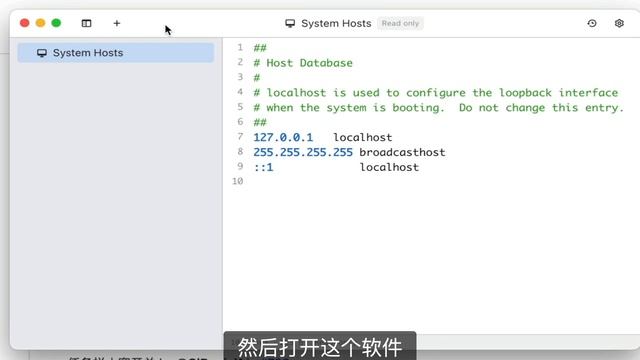Click the broadcasthost hostname
The image size is (640, 360).
point(402,152)
